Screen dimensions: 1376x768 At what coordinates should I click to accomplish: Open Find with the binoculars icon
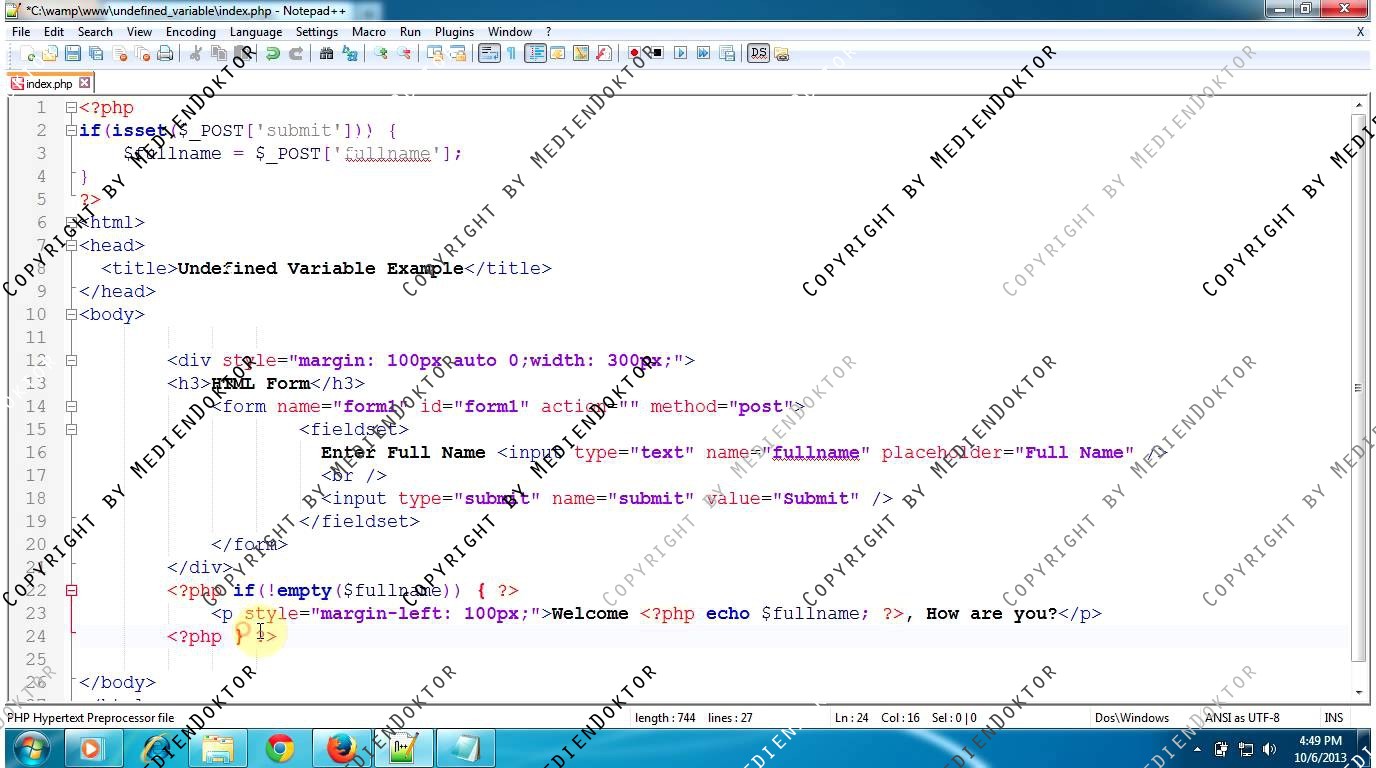[326, 54]
